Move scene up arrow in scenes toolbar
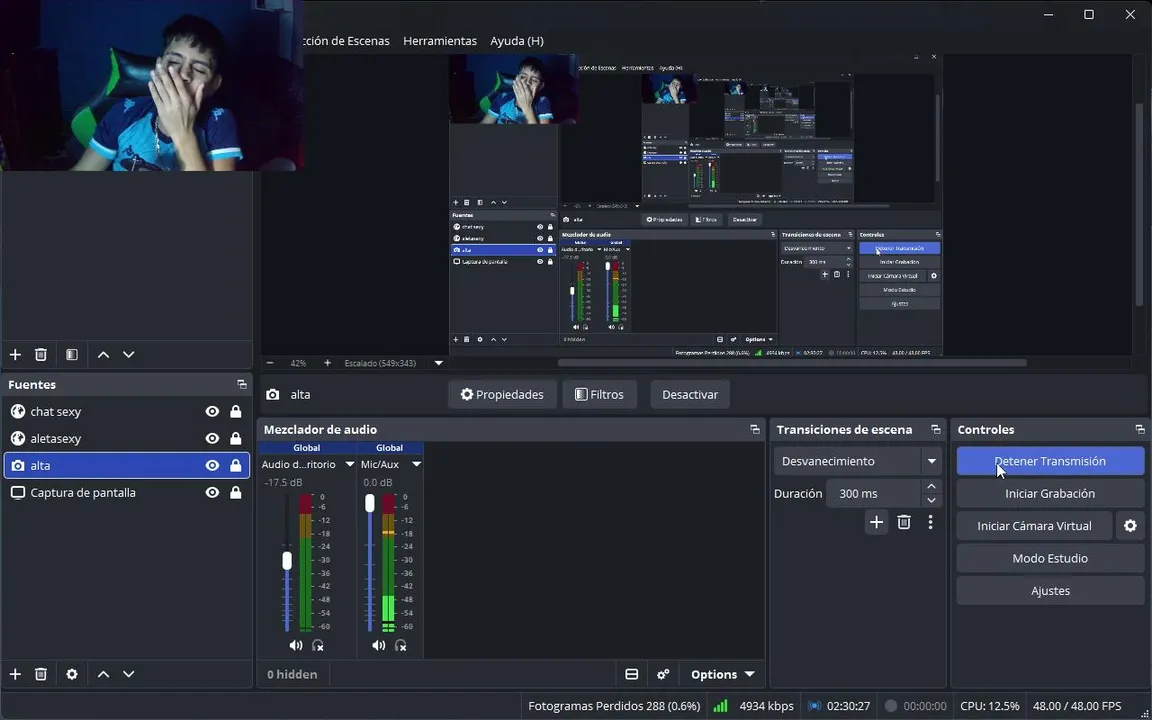Viewport: 1152px width, 720px height. tap(104, 354)
